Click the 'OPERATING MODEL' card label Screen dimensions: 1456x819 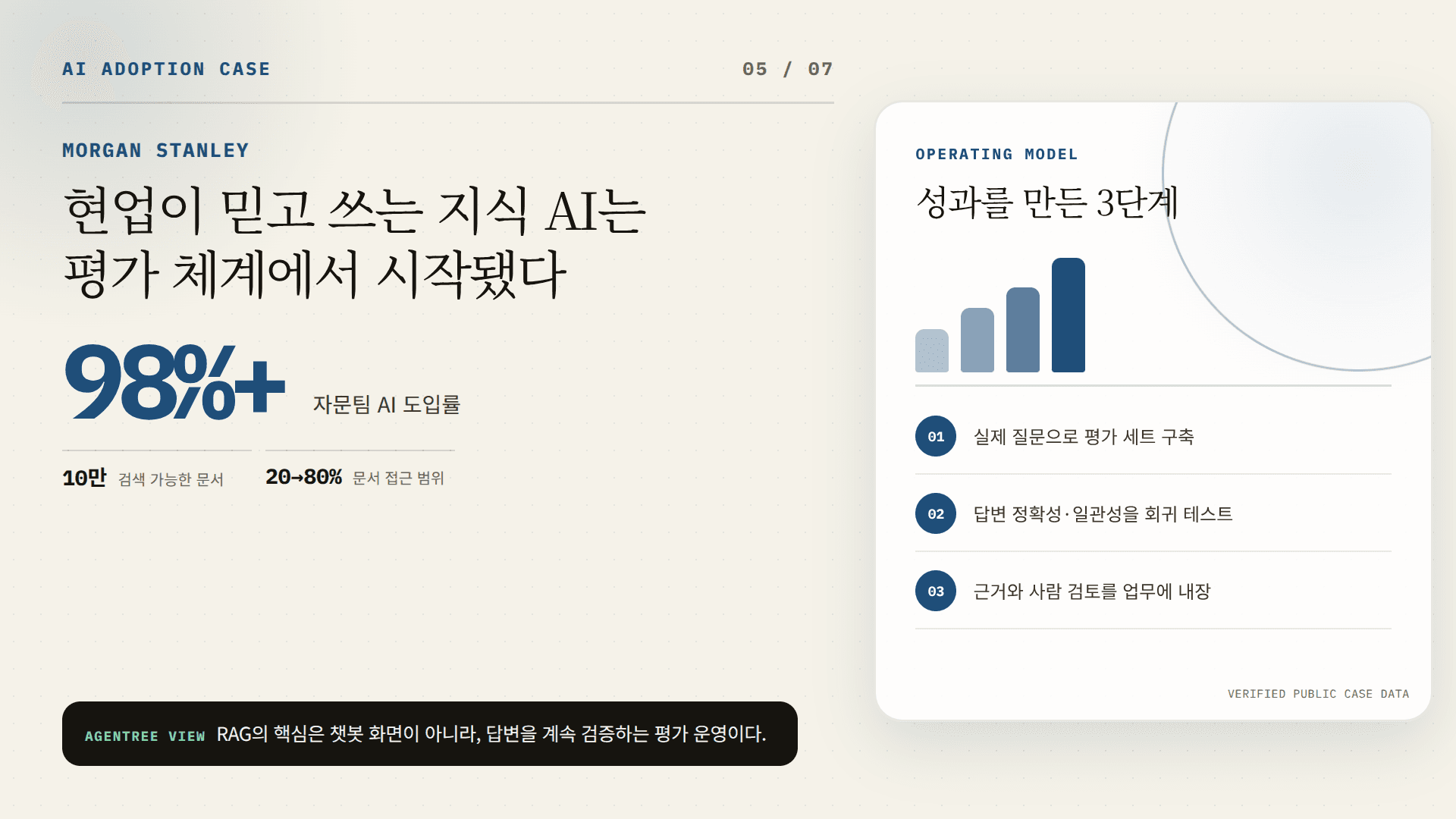coord(996,154)
